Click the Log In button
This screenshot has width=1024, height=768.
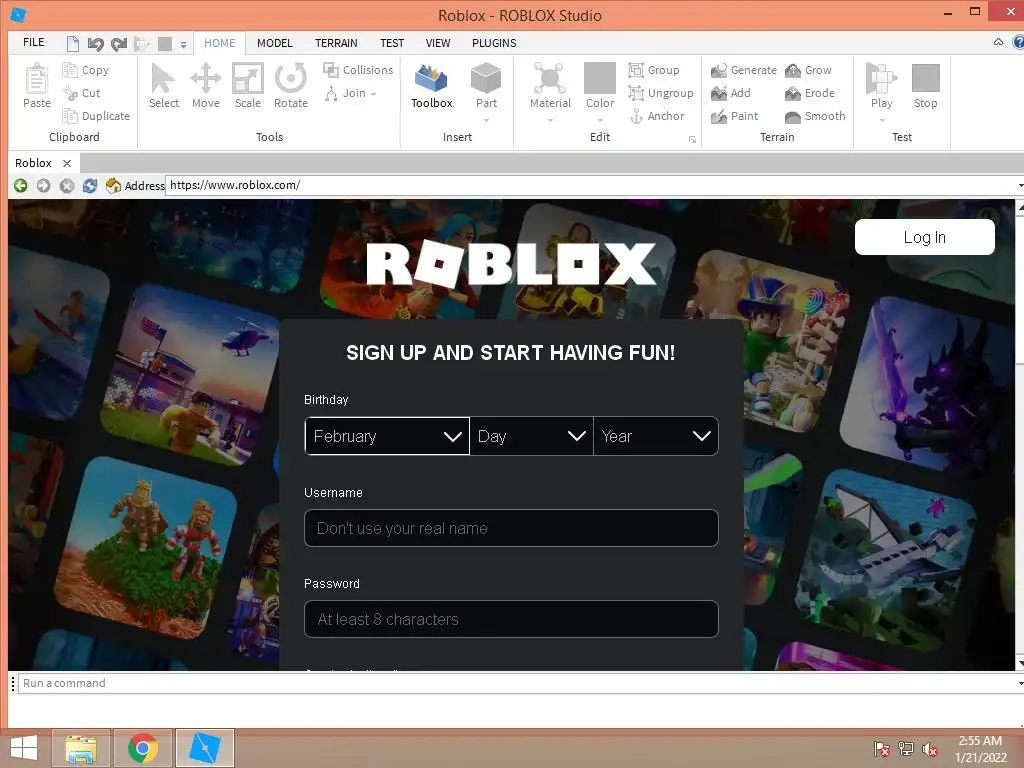pyautogui.click(x=925, y=237)
